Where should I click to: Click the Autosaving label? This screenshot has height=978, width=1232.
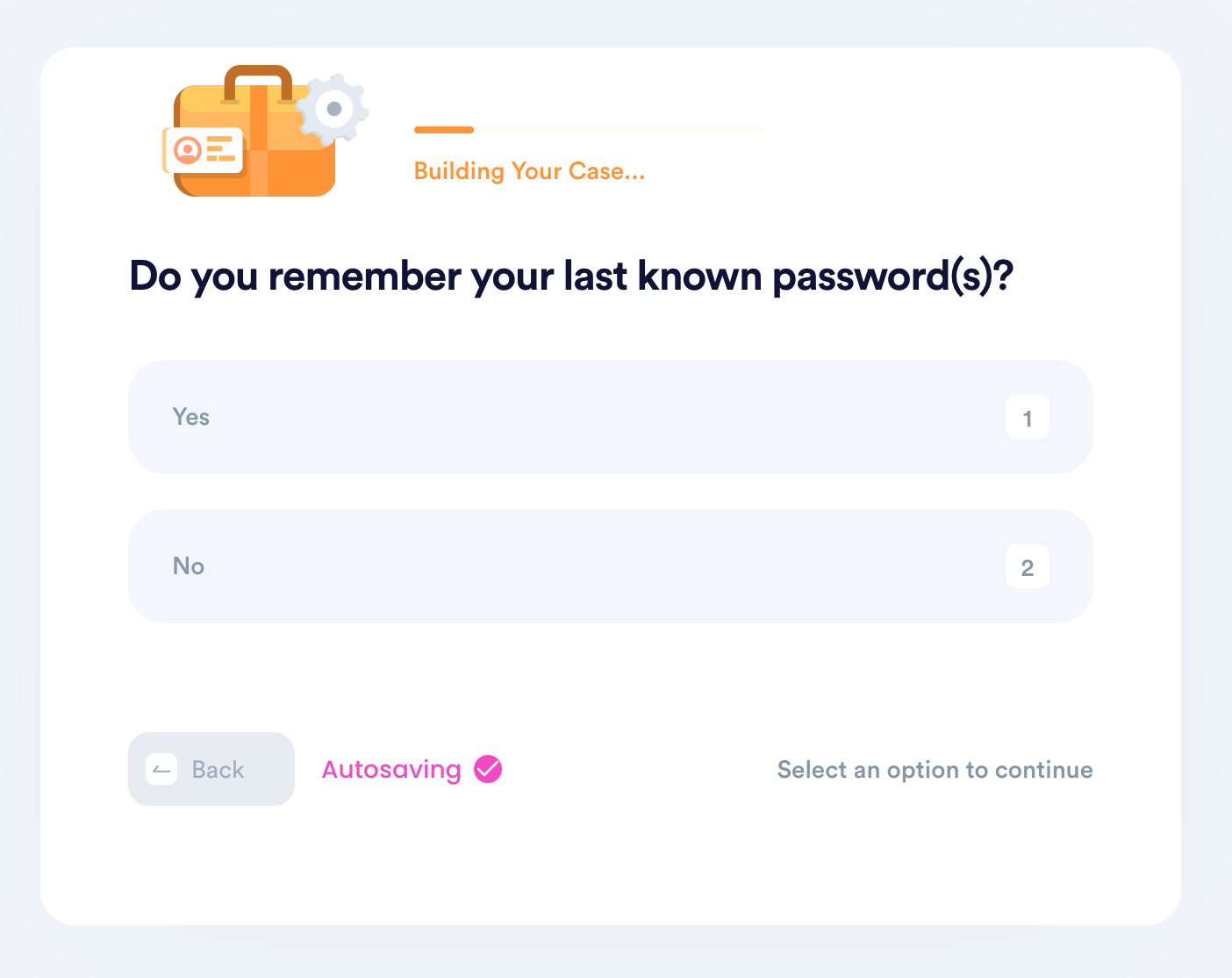point(391,770)
